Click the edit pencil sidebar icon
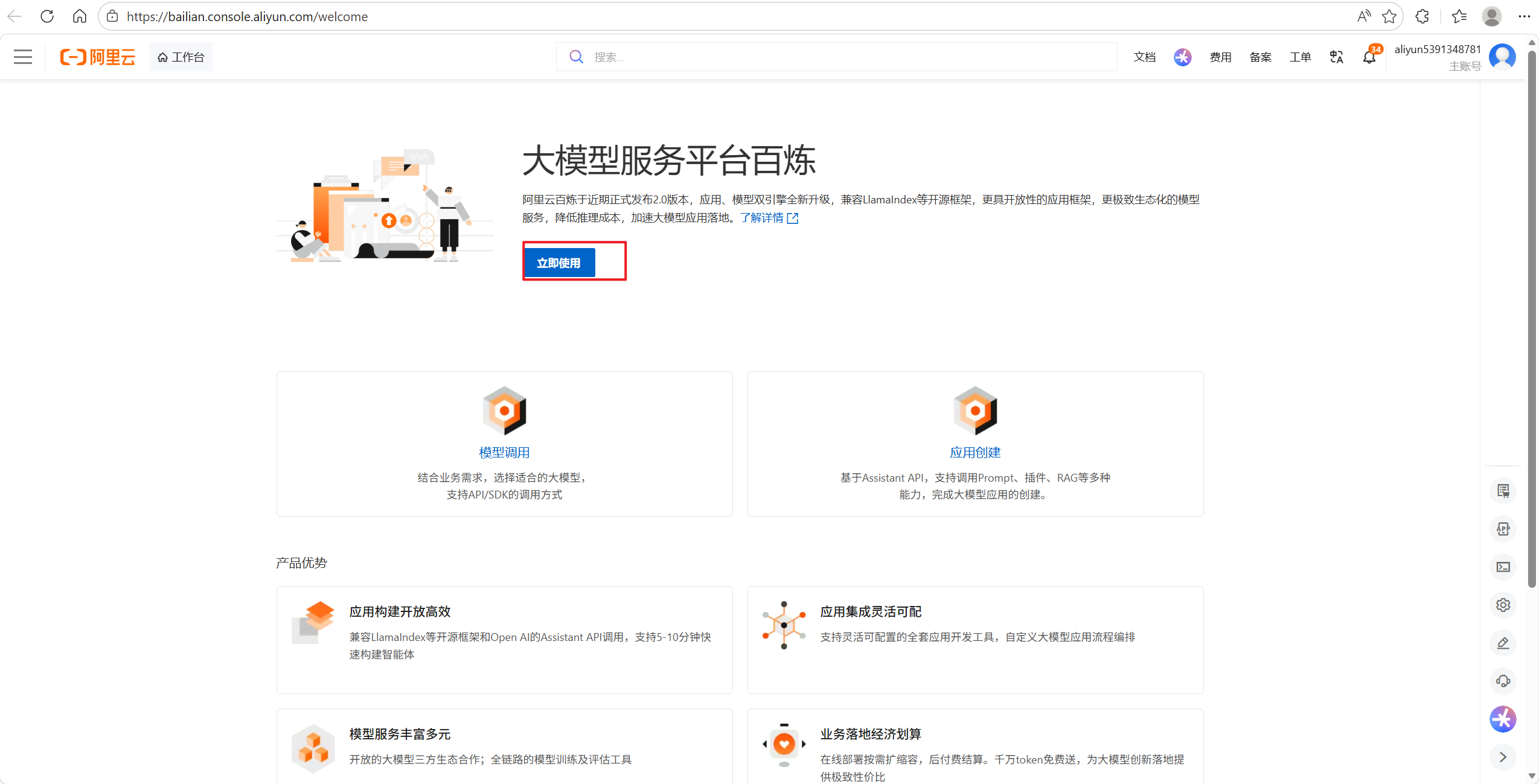The image size is (1539, 784). [x=1503, y=643]
